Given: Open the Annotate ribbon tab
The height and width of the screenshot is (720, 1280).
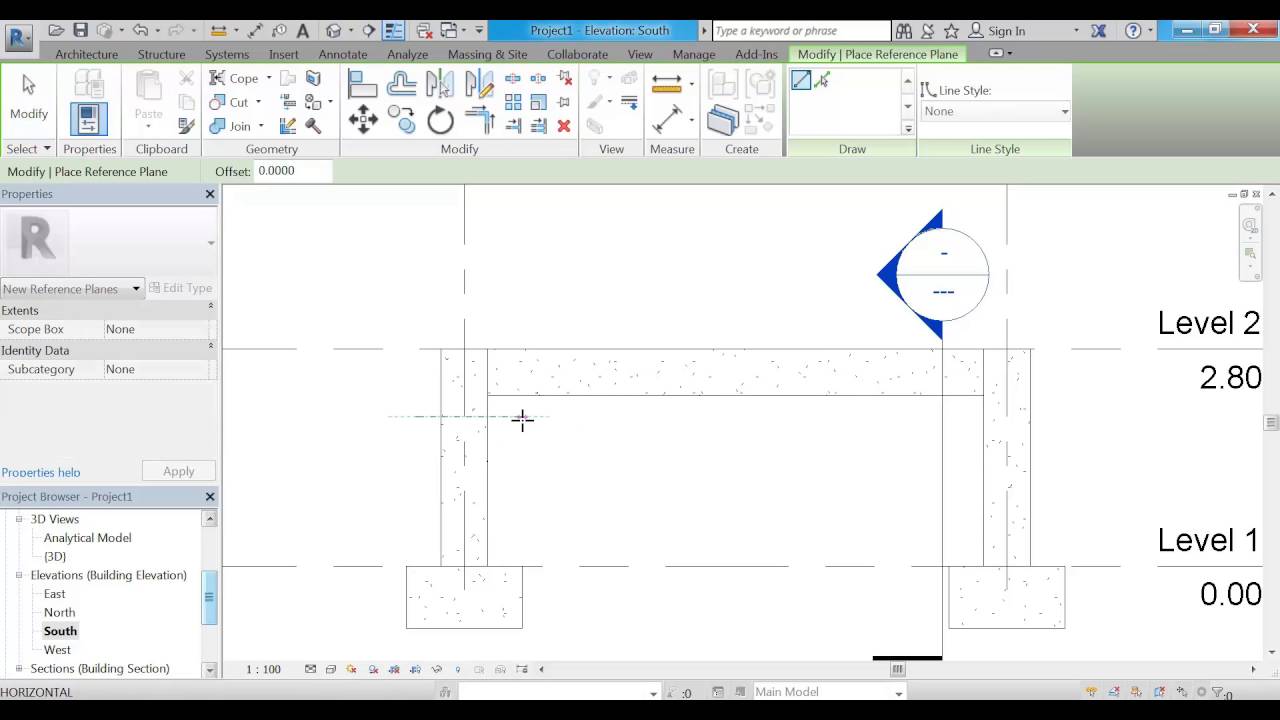Looking at the screenshot, I should click(343, 54).
